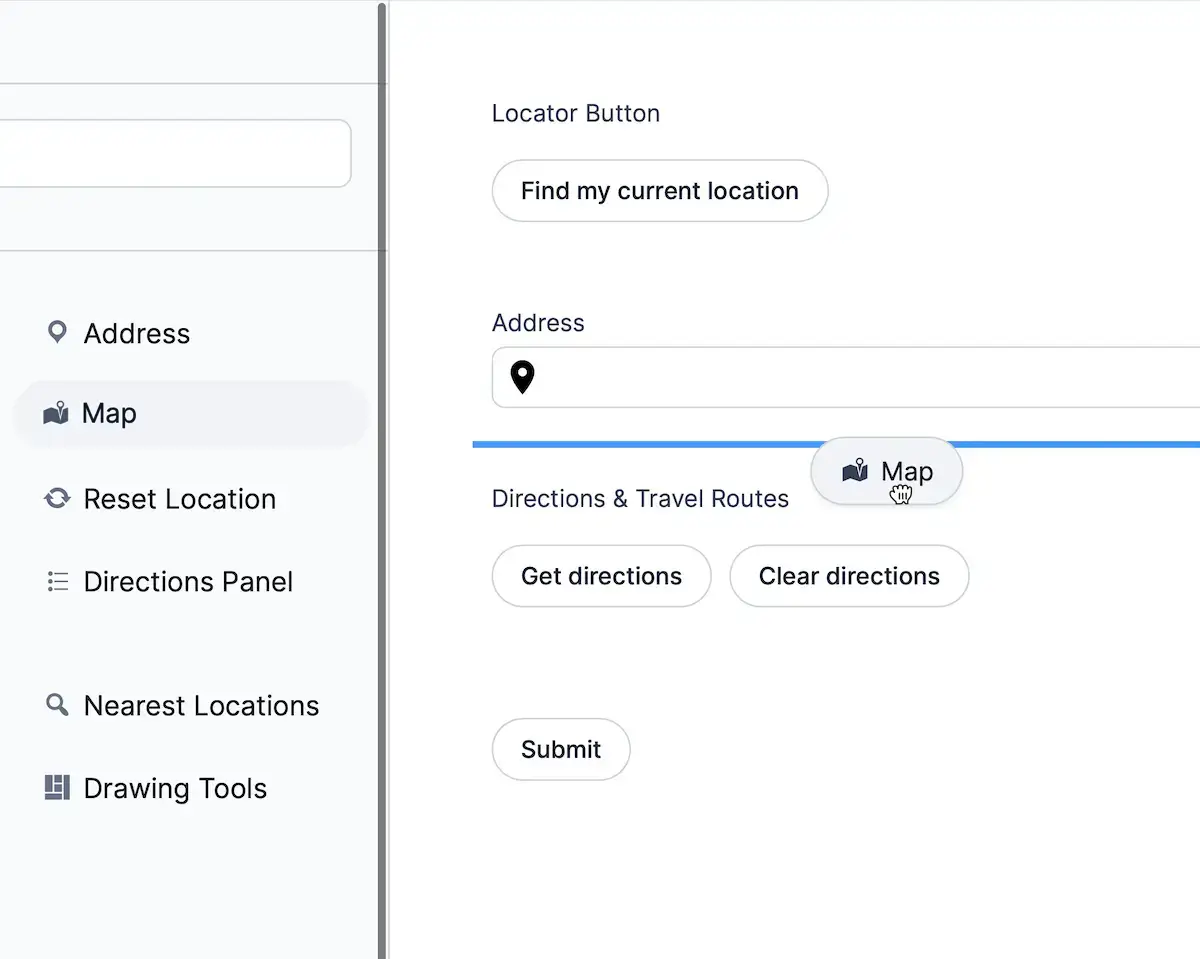This screenshot has width=1200, height=959.
Task: Click the Directions Panel list icon
Action: pyautogui.click(x=57, y=581)
